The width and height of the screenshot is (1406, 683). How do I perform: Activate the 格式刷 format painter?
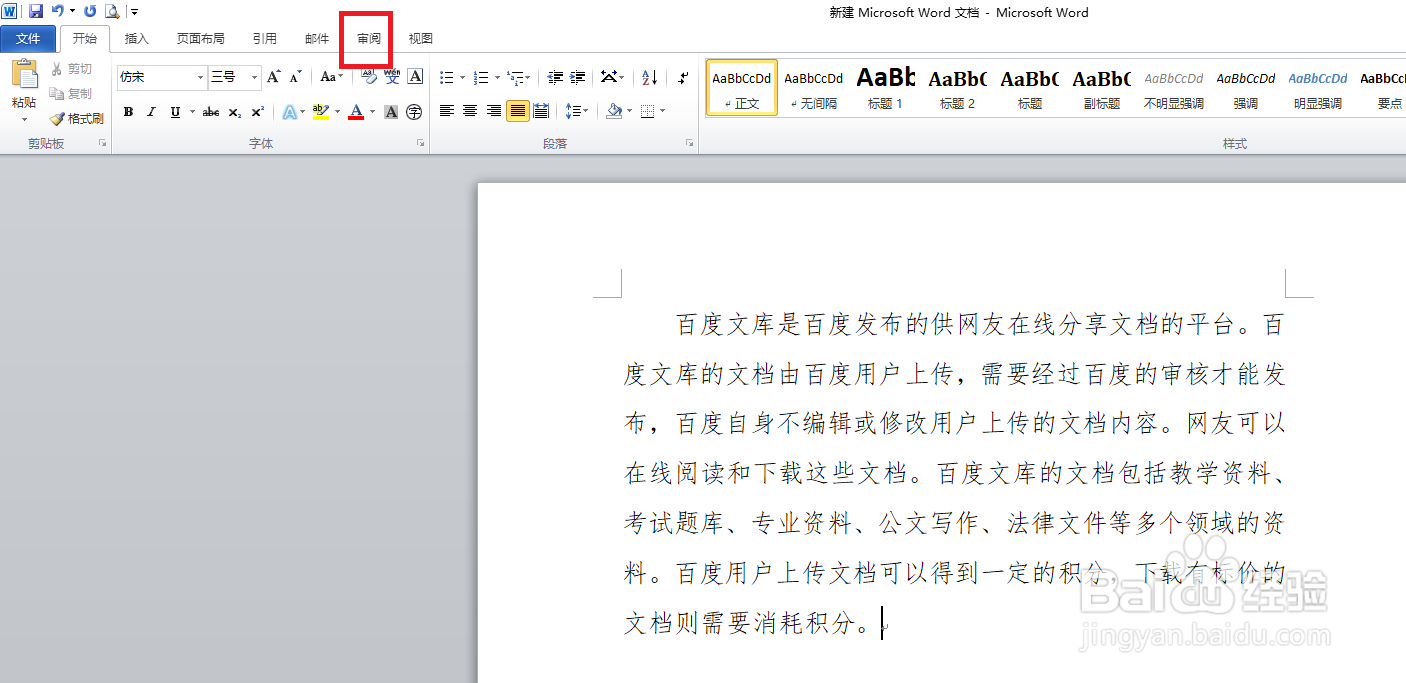(77, 118)
